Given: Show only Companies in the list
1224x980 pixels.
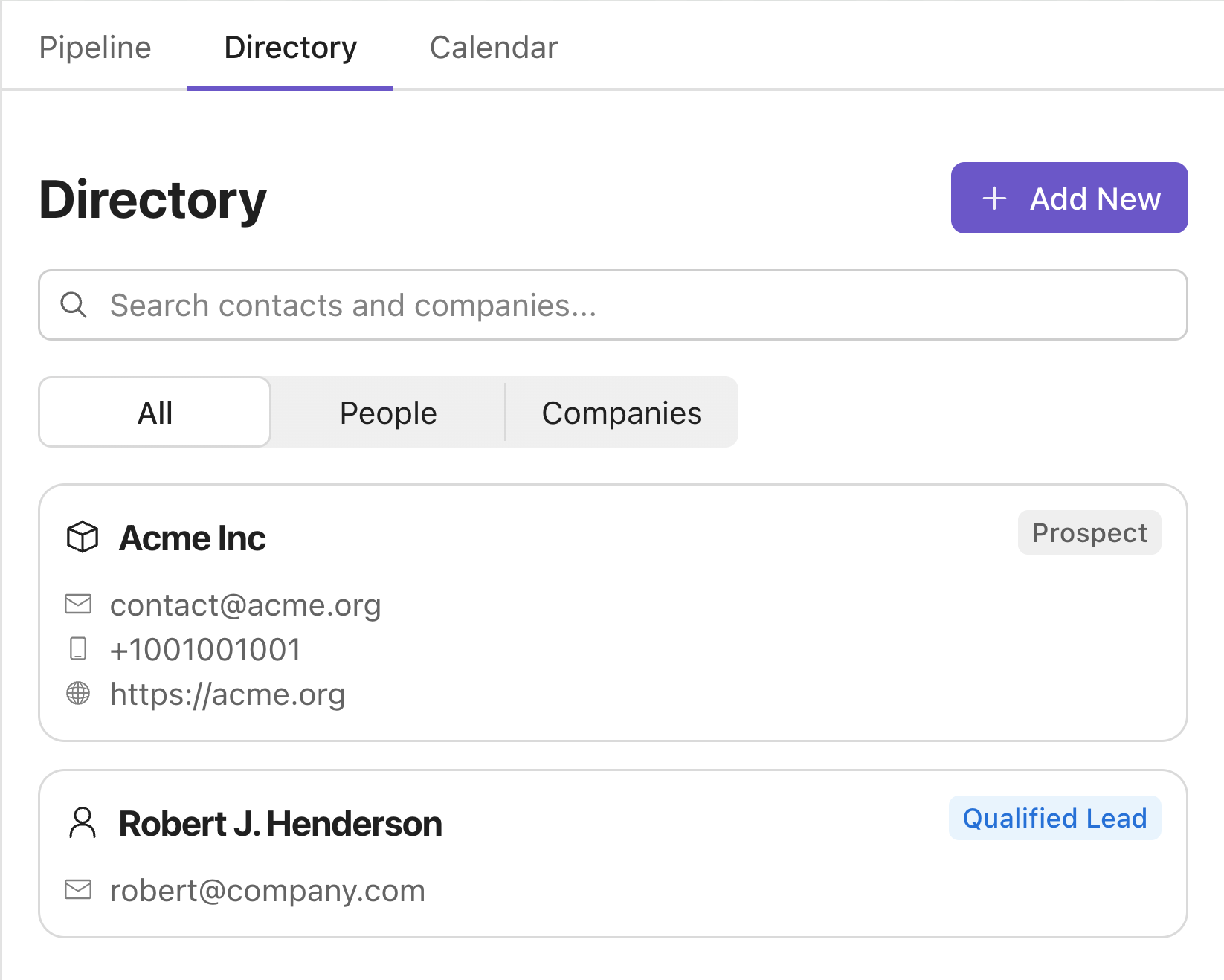Looking at the screenshot, I should (622, 413).
